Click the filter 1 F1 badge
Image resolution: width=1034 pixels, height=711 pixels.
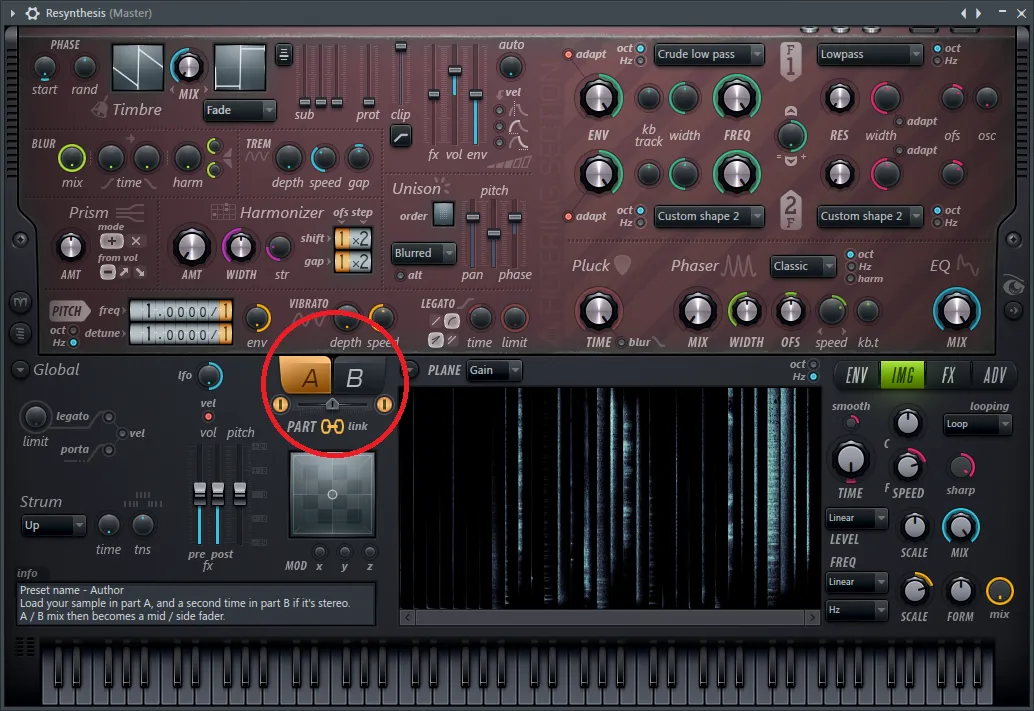[x=790, y=61]
